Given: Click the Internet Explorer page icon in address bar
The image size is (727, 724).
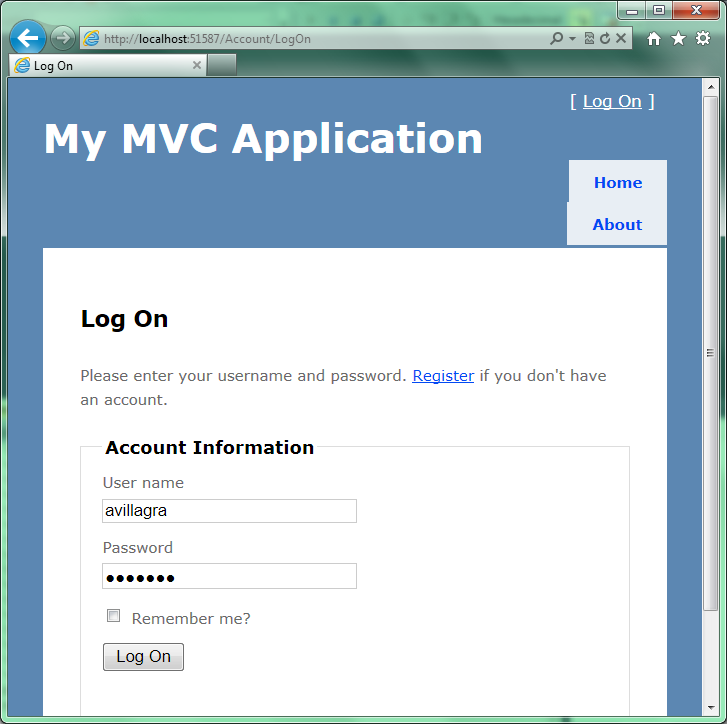Looking at the screenshot, I should [x=91, y=38].
